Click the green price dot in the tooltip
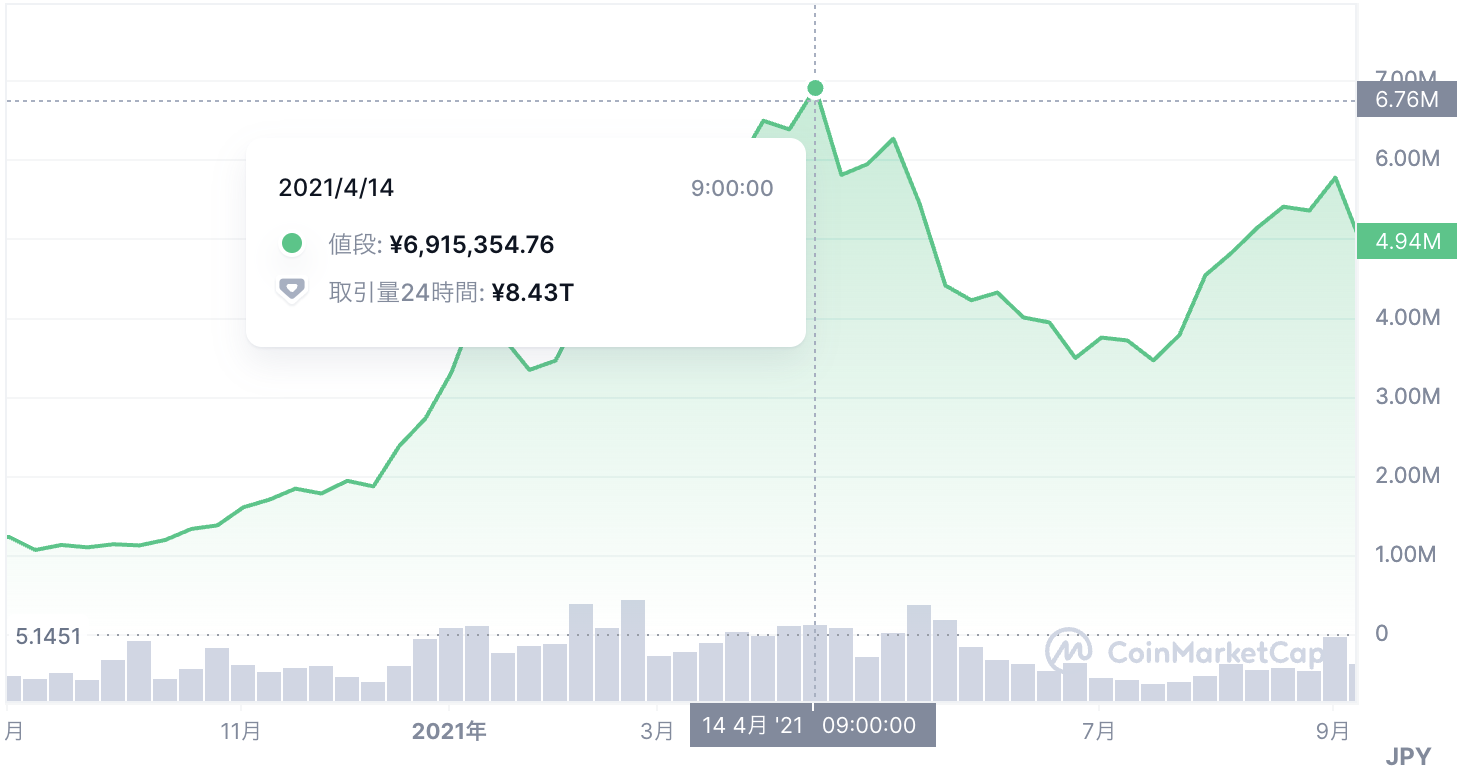This screenshot has width=1466, height=778. (x=292, y=243)
